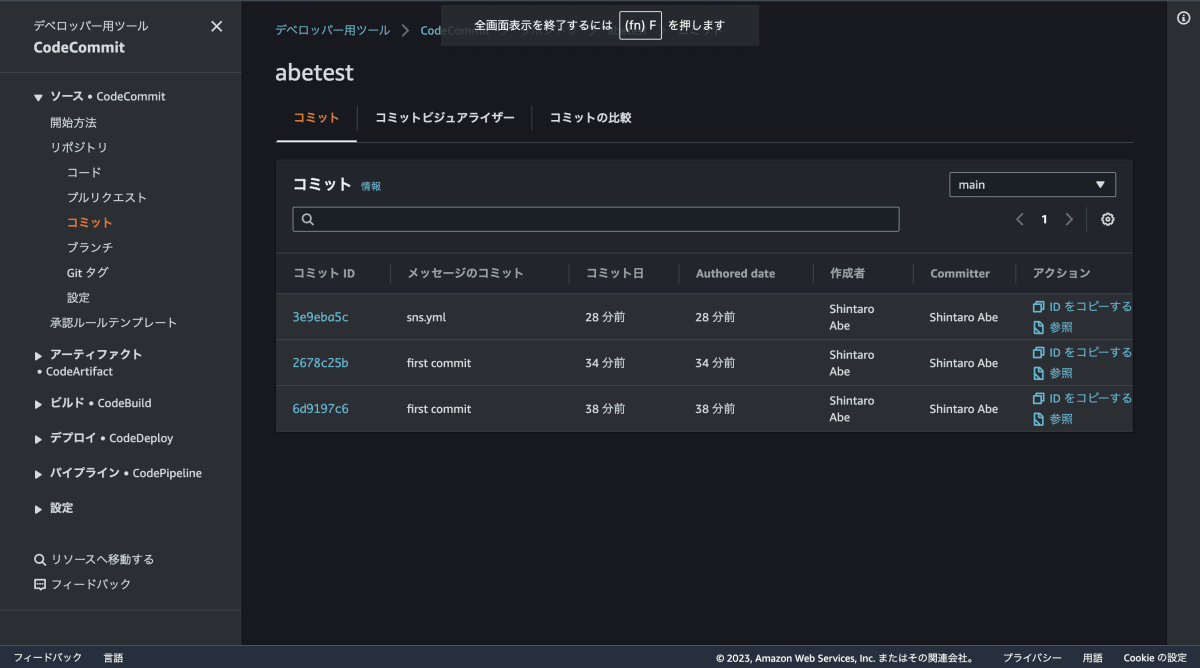Open table preferences gear icon
The height and width of the screenshot is (668, 1200).
1108,219
